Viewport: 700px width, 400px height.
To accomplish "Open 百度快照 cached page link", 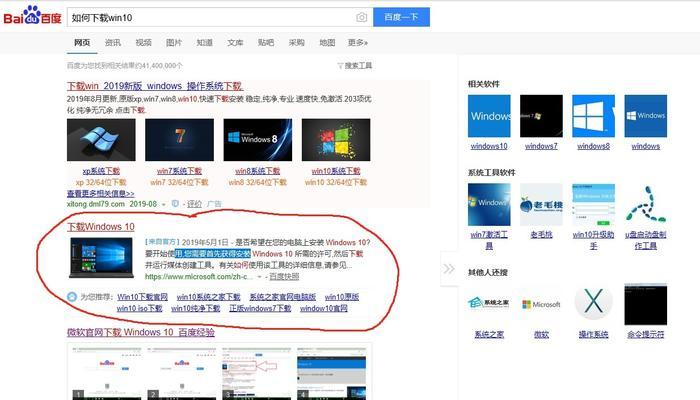I will click(x=284, y=277).
